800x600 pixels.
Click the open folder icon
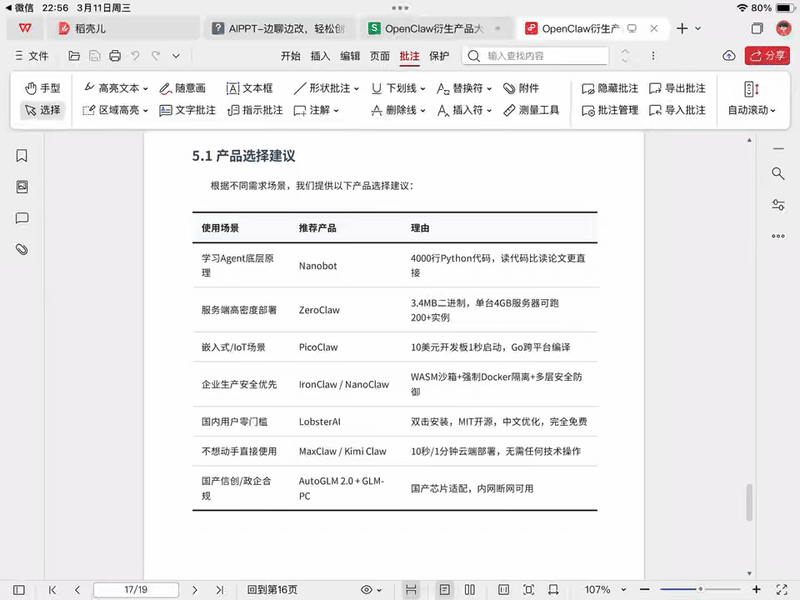(74, 56)
